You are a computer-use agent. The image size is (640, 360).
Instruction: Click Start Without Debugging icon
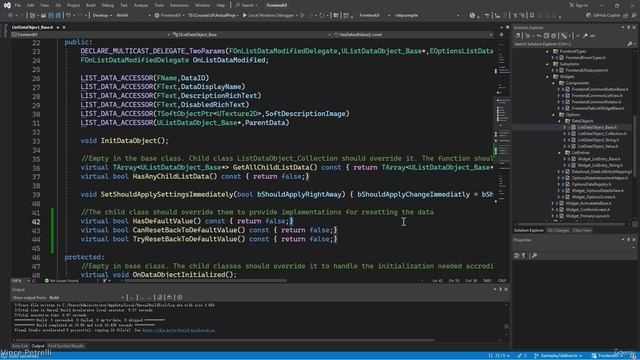(x=302, y=15)
